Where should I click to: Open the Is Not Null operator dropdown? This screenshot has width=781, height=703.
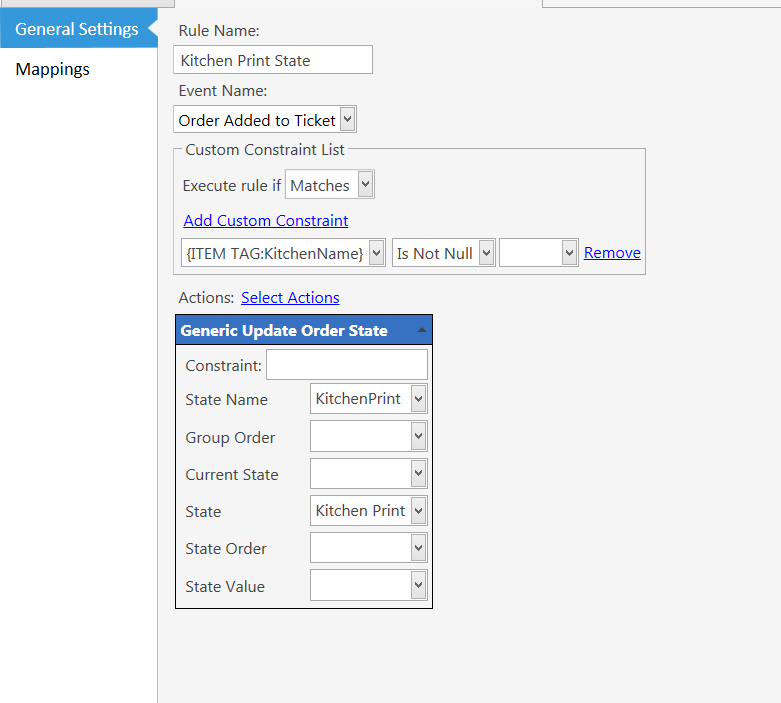click(x=486, y=253)
